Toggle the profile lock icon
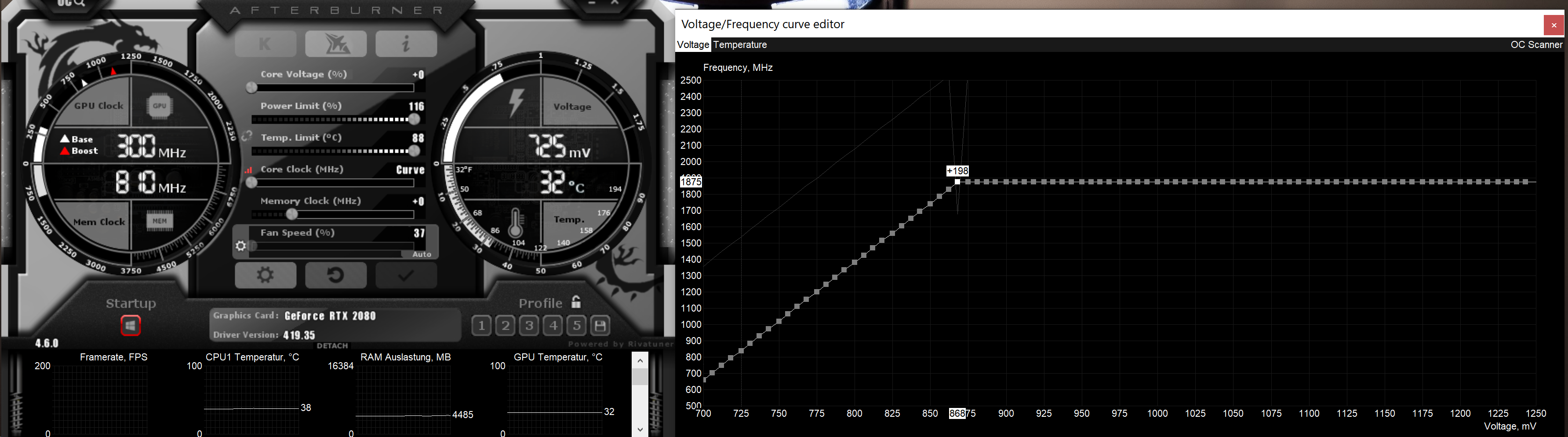 click(576, 302)
